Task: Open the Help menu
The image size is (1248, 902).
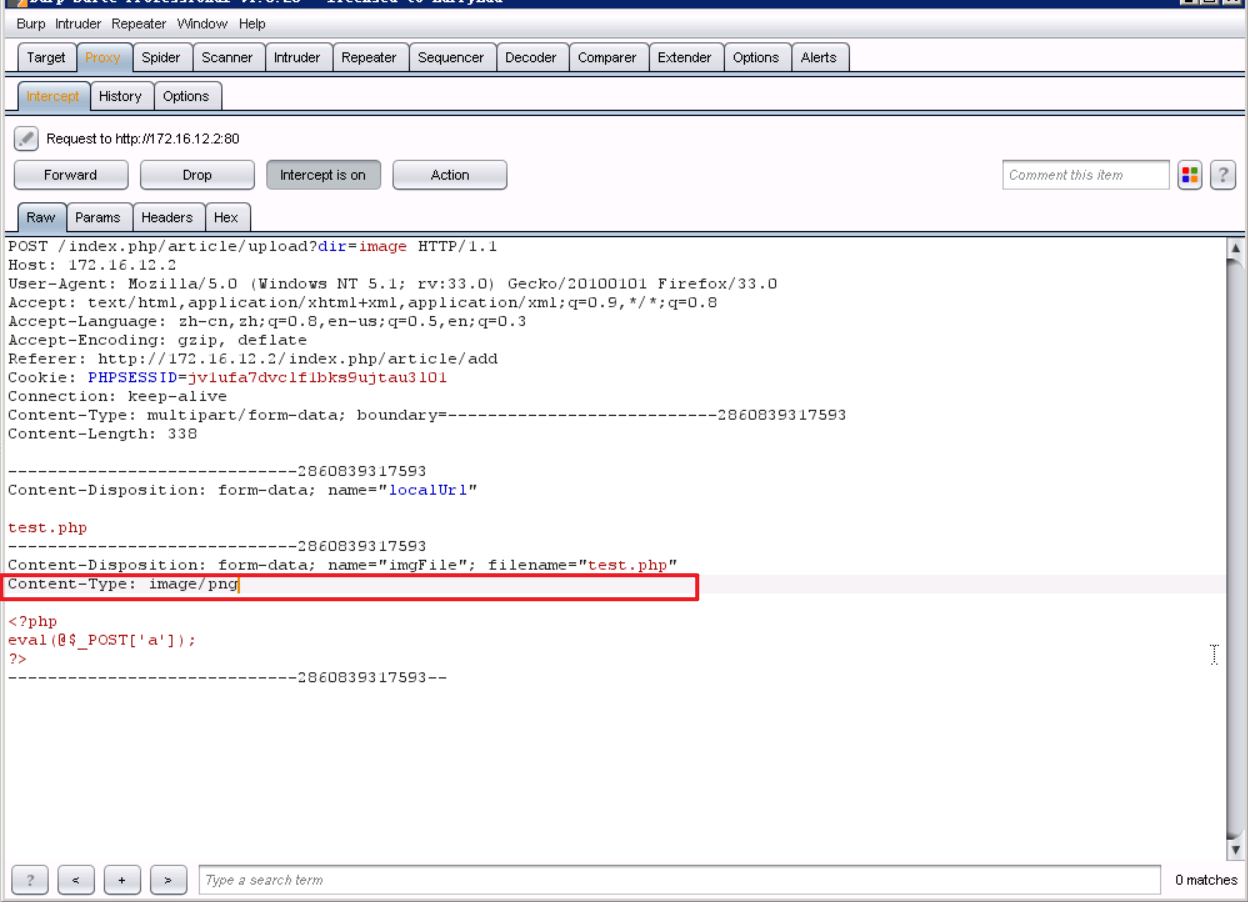Action: click(x=252, y=23)
